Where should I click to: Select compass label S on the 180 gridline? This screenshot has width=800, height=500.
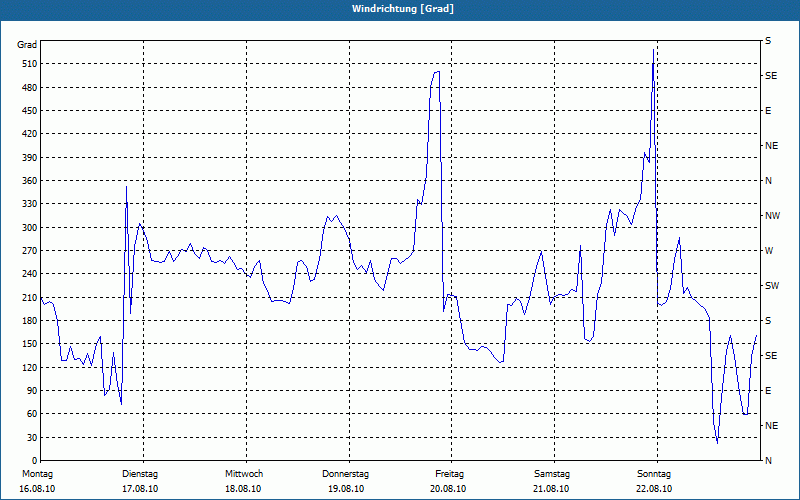tap(768, 321)
